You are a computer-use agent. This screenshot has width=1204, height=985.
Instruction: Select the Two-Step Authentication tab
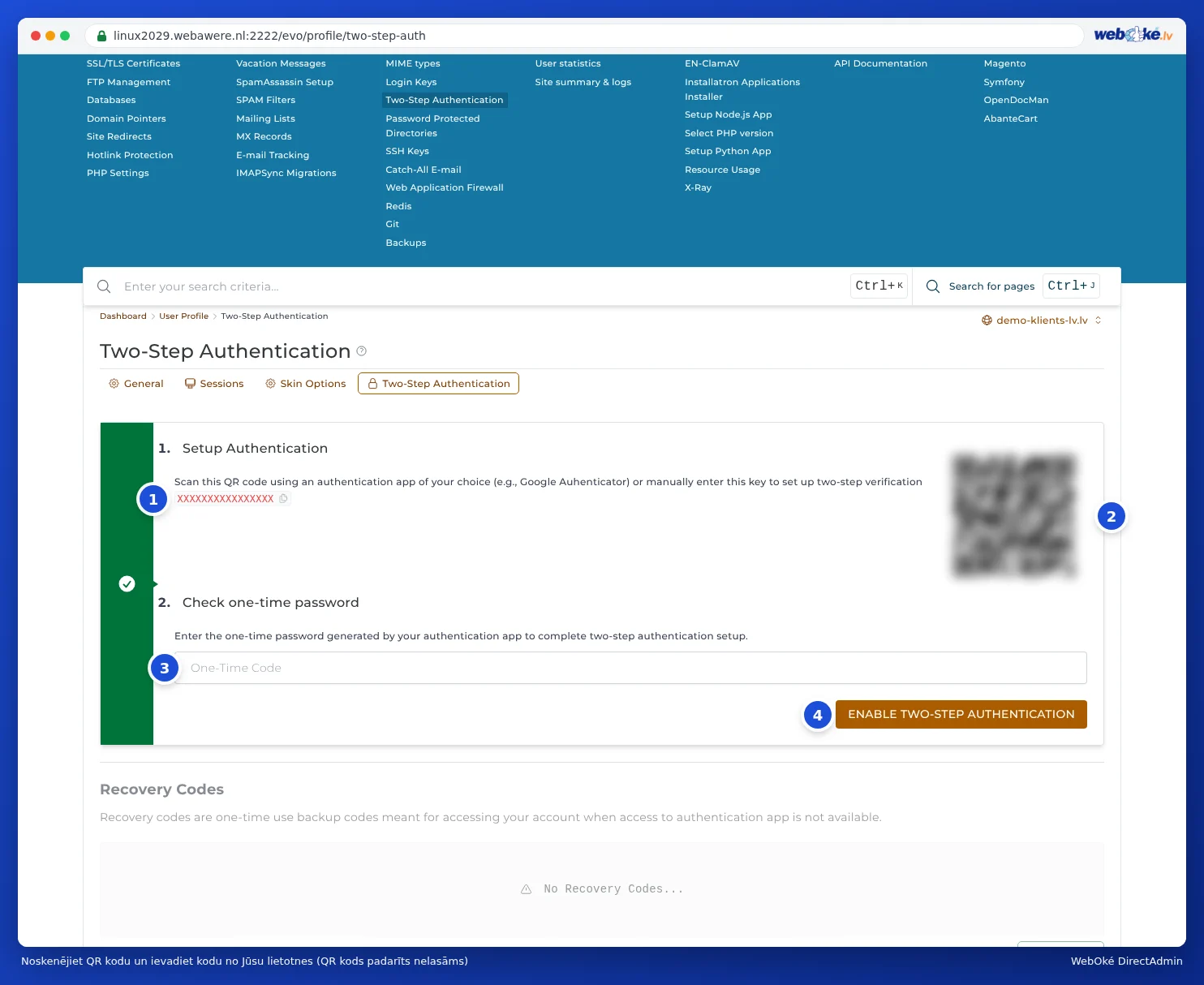pyautogui.click(x=438, y=384)
